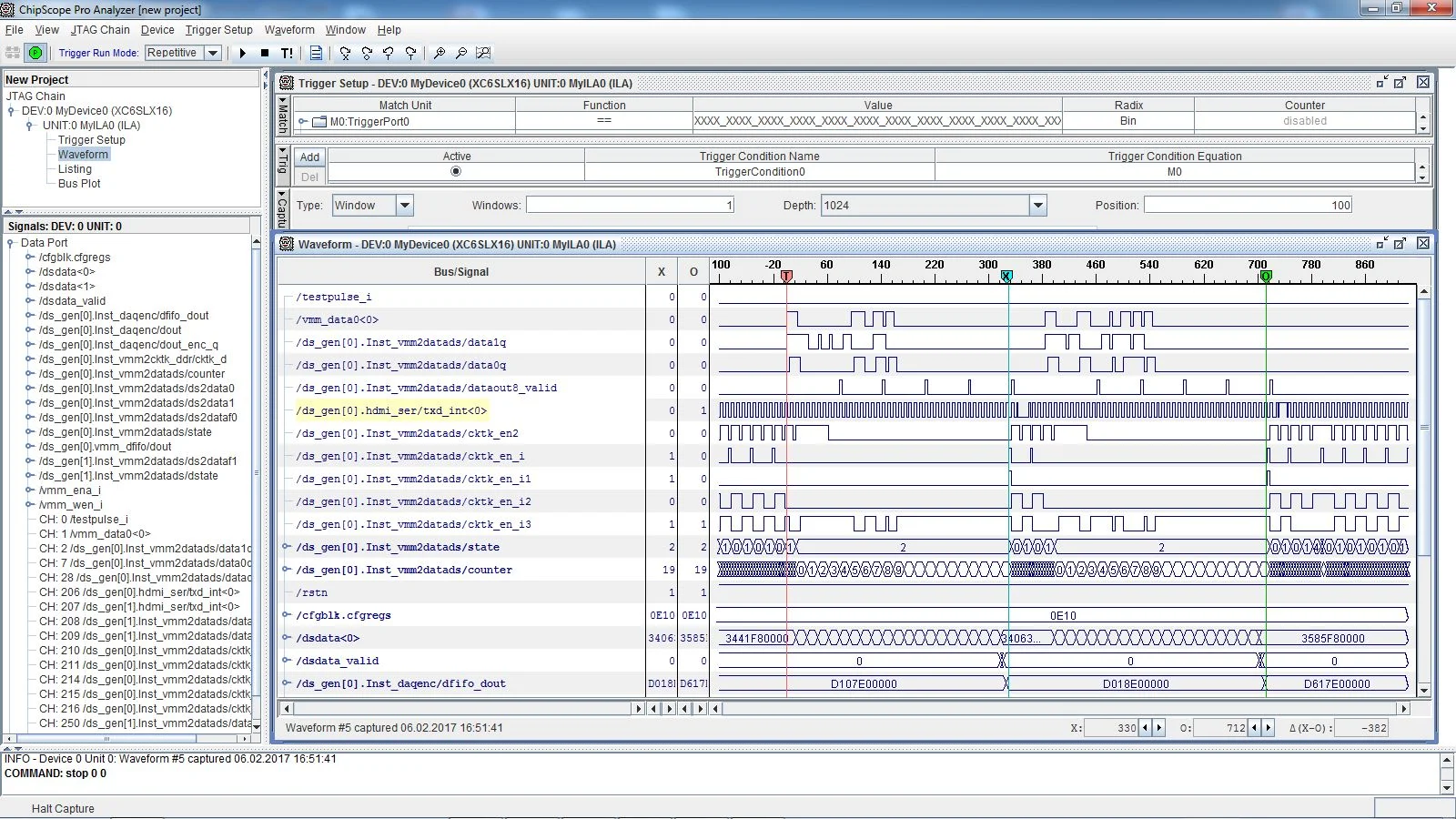1456x819 pixels.
Task: Go to O cursor using toolbar icon
Action: pos(367,54)
